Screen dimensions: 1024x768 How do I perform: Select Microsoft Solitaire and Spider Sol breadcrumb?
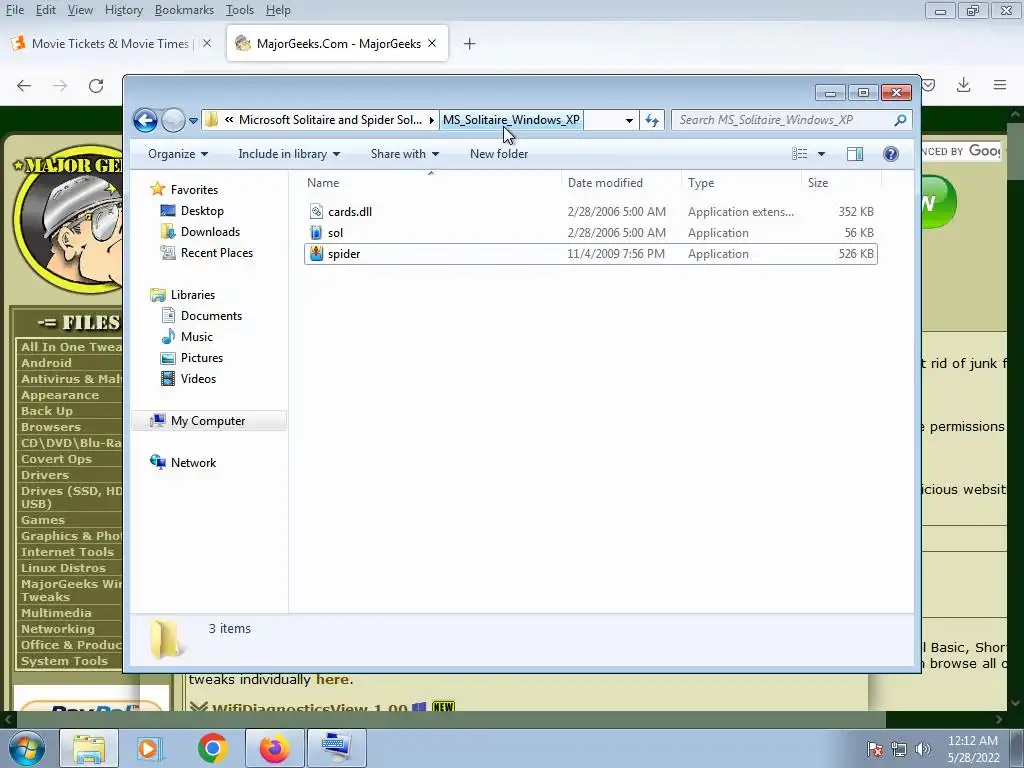pos(330,120)
